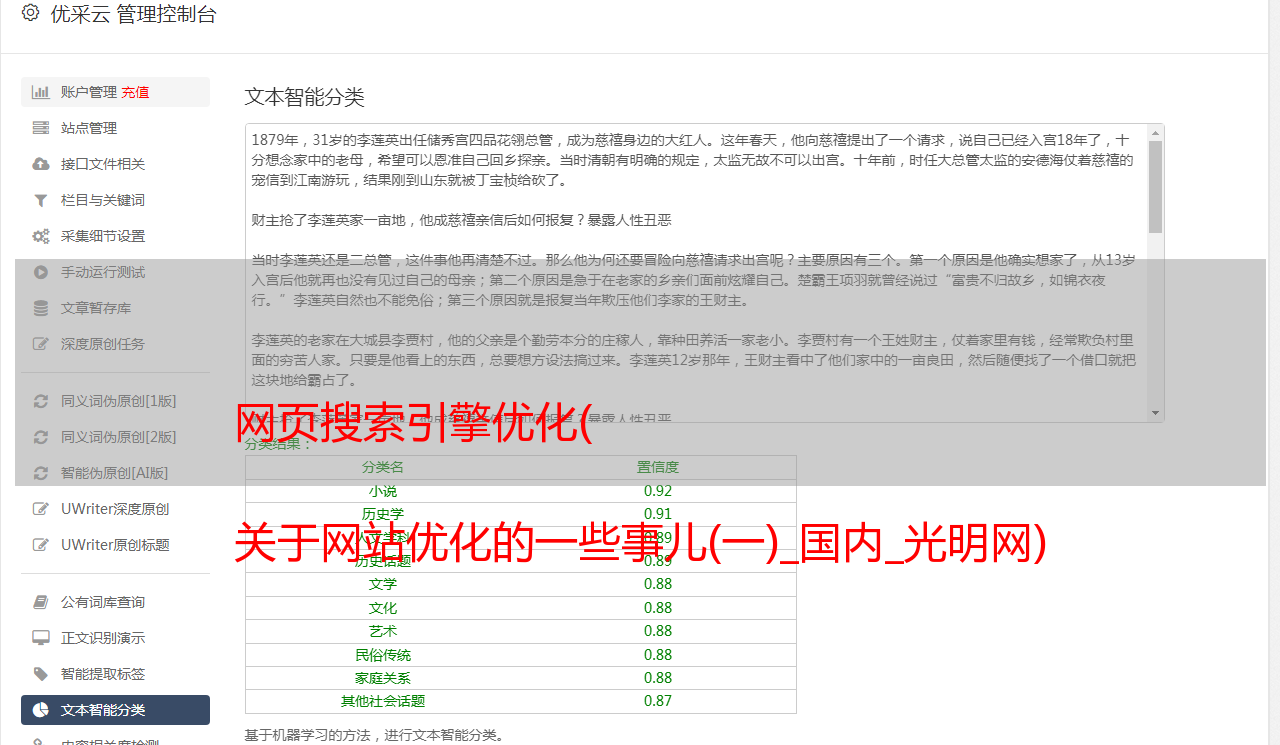Go to UWriter深度原创 menu item
The width and height of the screenshot is (1280, 745).
[x=115, y=509]
